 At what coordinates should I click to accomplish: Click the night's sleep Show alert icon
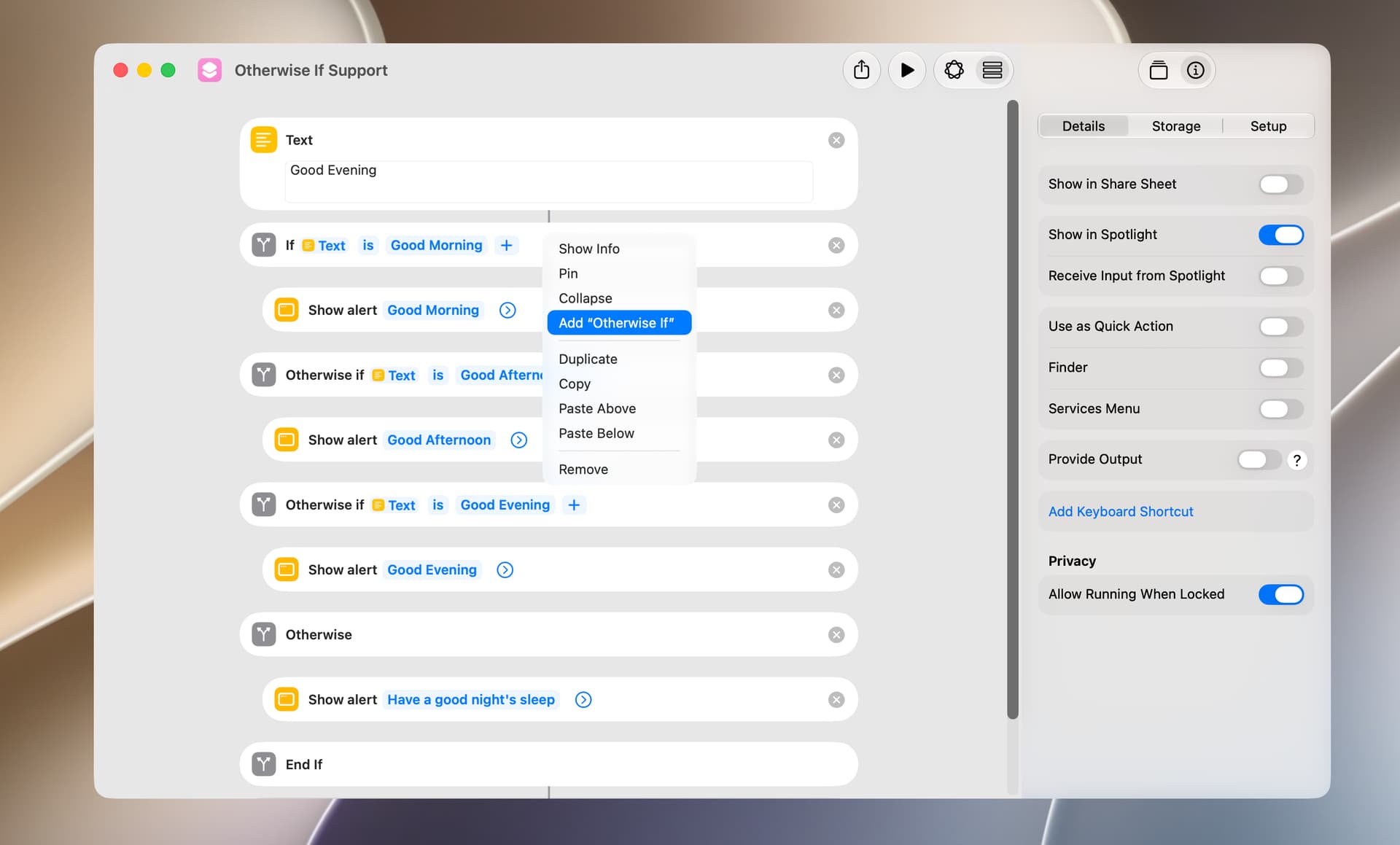(x=286, y=699)
